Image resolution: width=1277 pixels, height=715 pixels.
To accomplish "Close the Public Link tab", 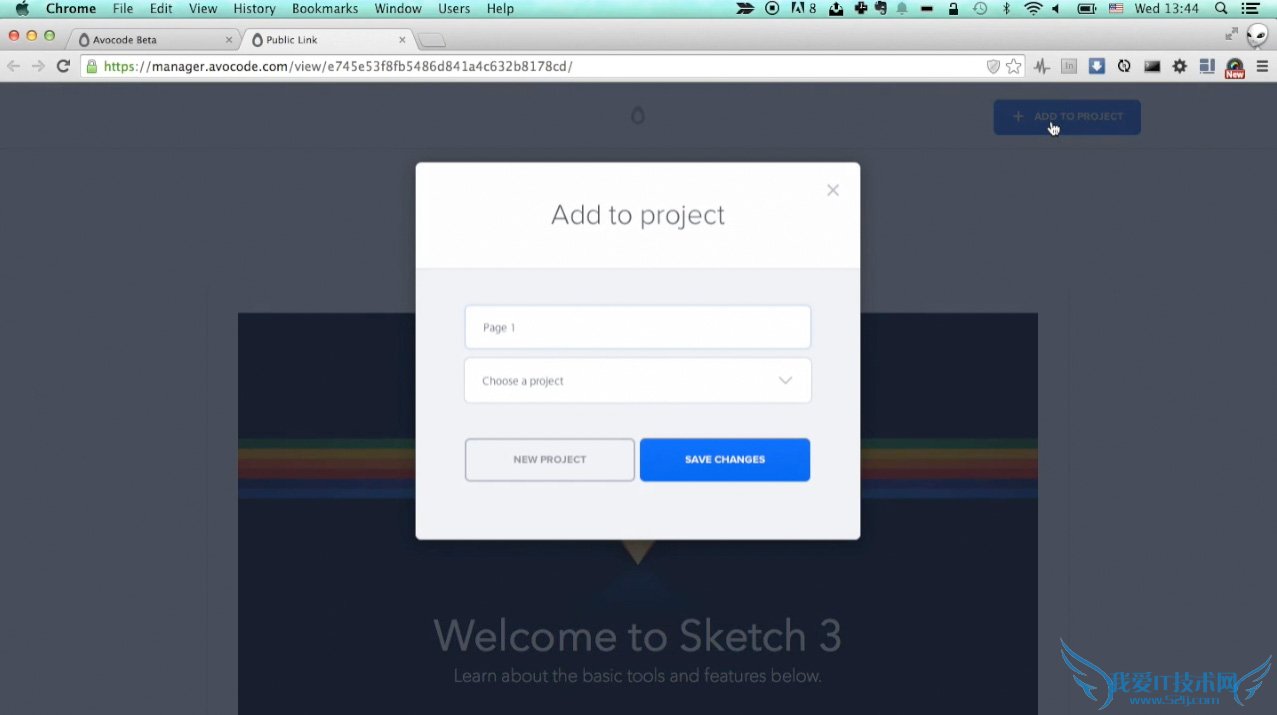I will (x=403, y=40).
